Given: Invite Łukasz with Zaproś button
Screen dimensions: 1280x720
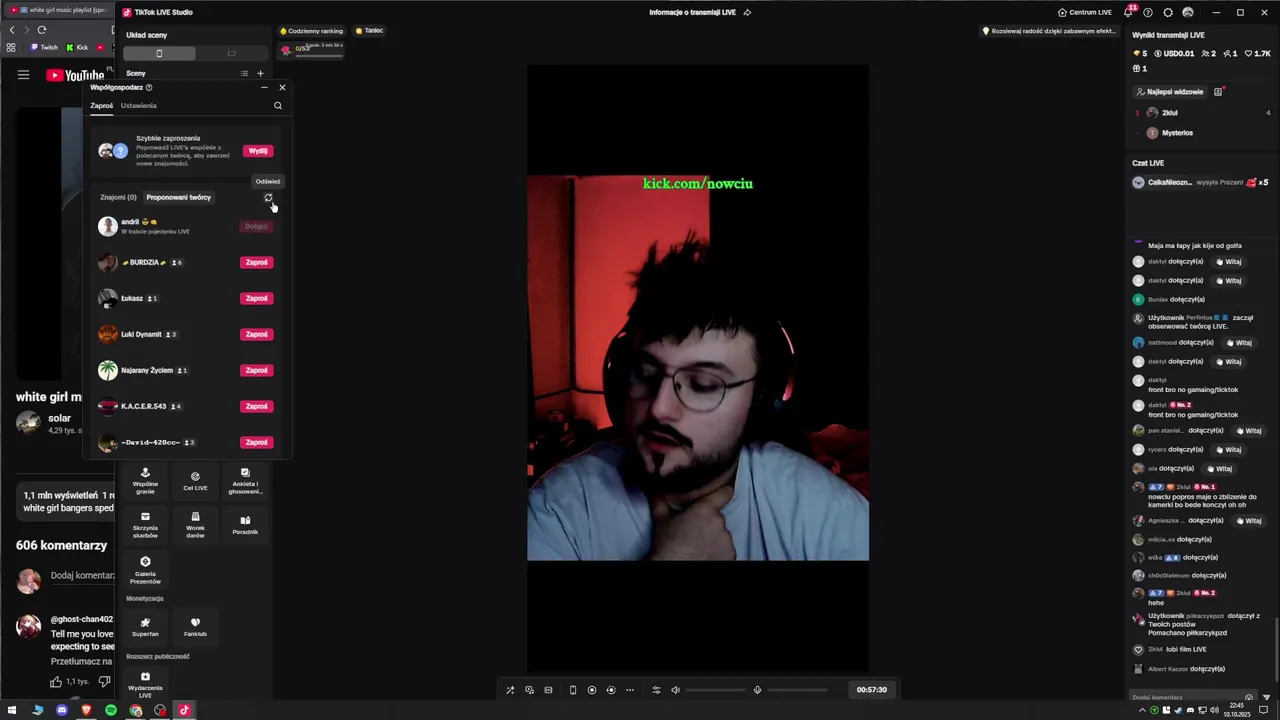Looking at the screenshot, I should [x=257, y=298].
